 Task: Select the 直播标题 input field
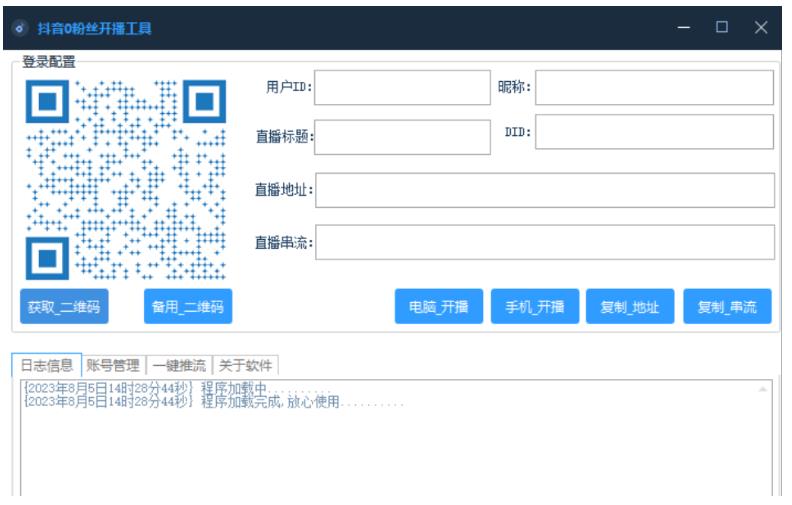point(402,138)
